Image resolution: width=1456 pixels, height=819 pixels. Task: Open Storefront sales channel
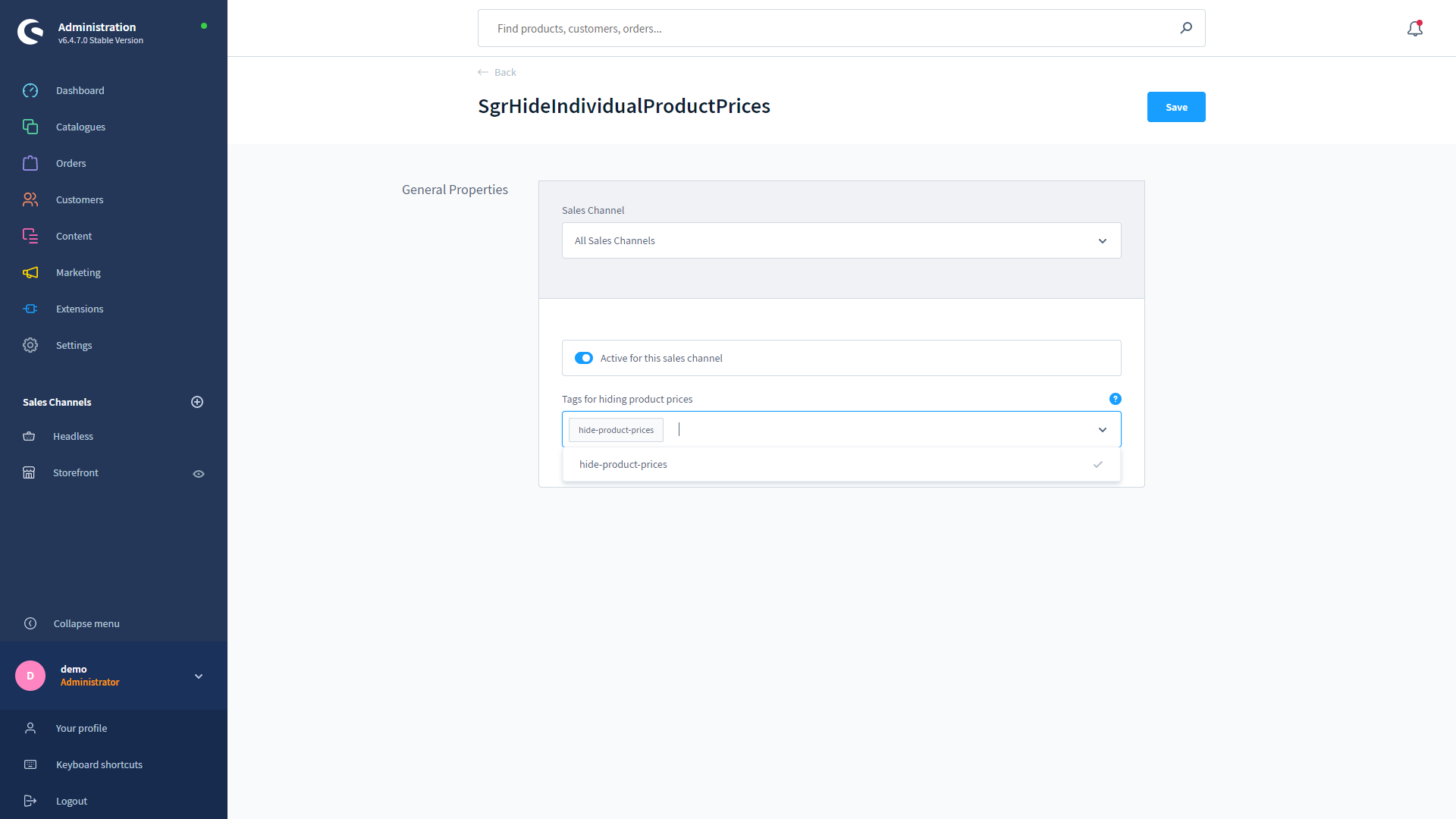click(76, 472)
